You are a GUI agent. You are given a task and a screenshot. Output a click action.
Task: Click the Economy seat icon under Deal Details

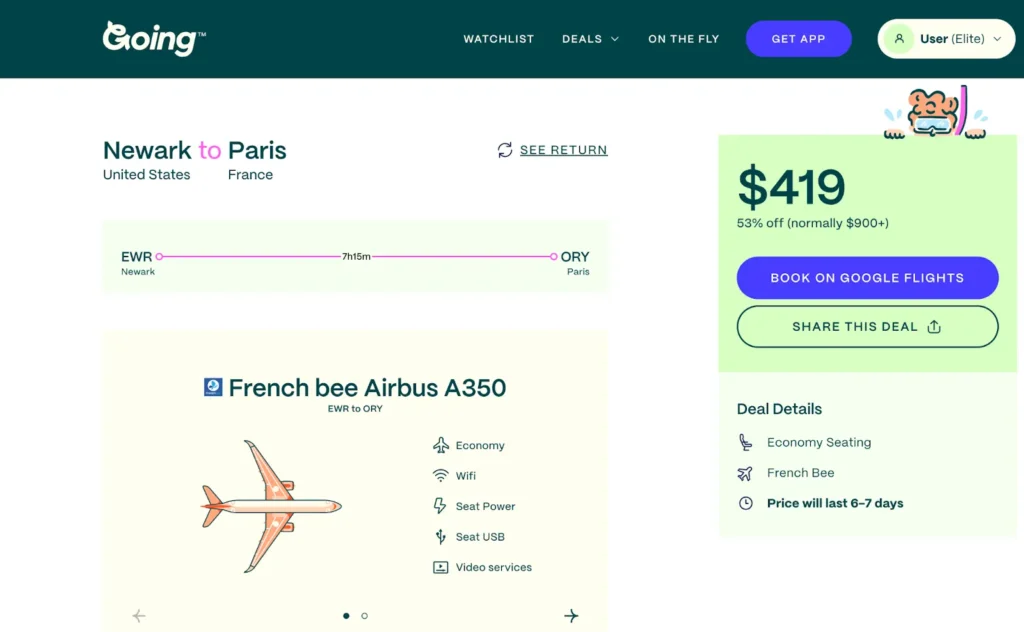pos(744,442)
